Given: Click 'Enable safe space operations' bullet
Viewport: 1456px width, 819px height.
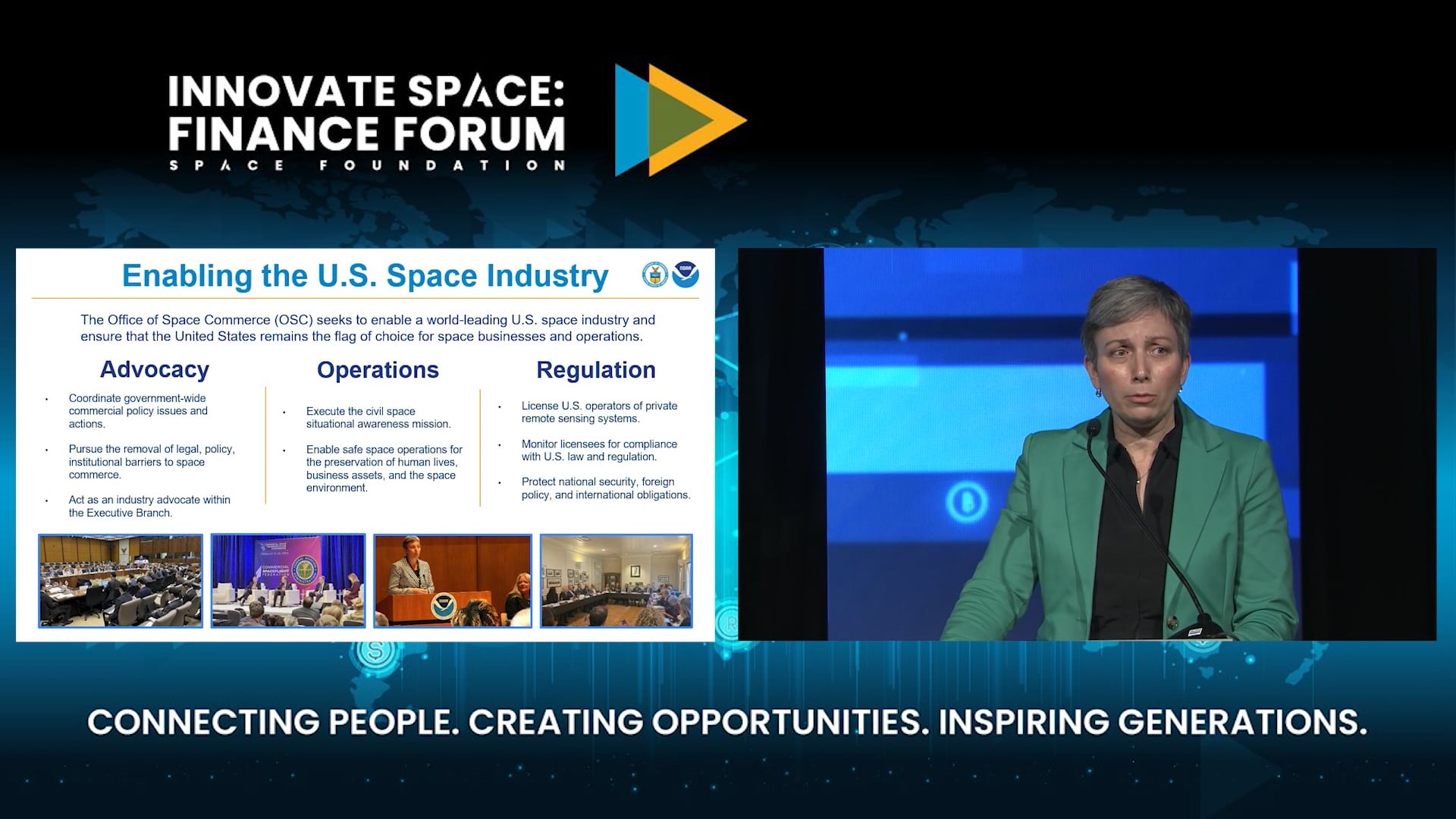Looking at the screenshot, I should click(x=384, y=469).
